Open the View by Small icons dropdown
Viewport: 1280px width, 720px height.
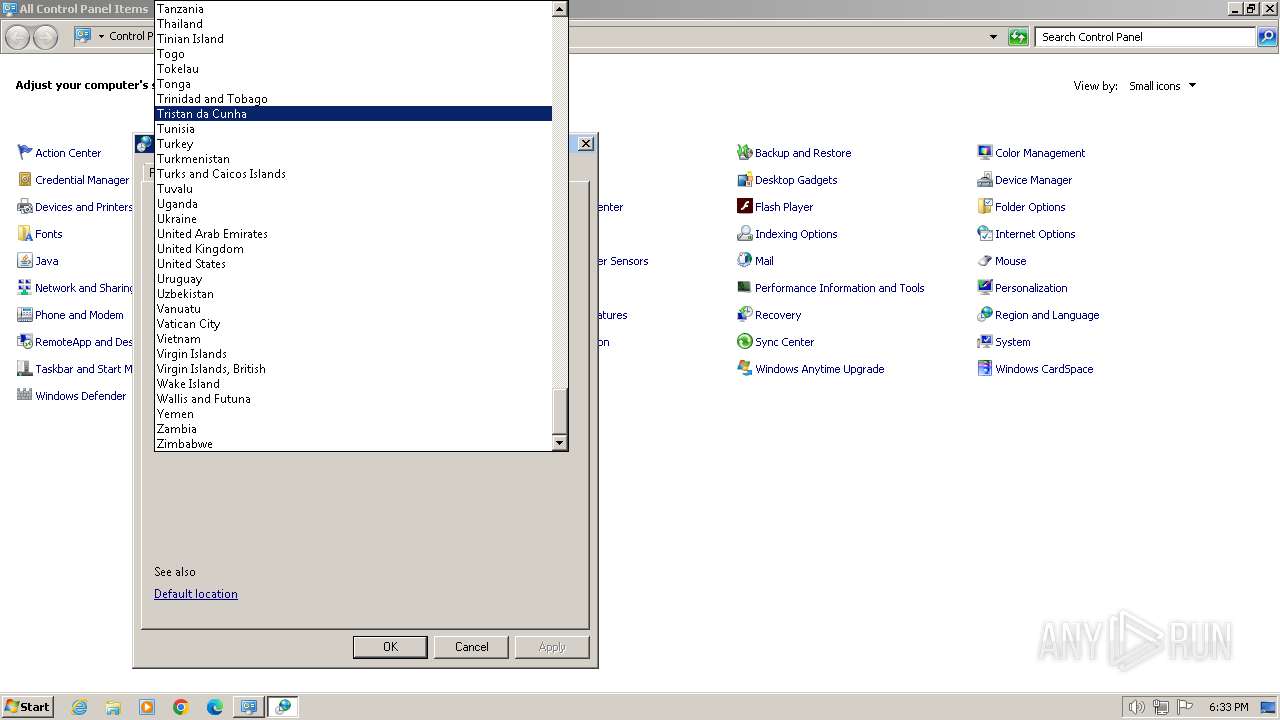click(x=1162, y=86)
